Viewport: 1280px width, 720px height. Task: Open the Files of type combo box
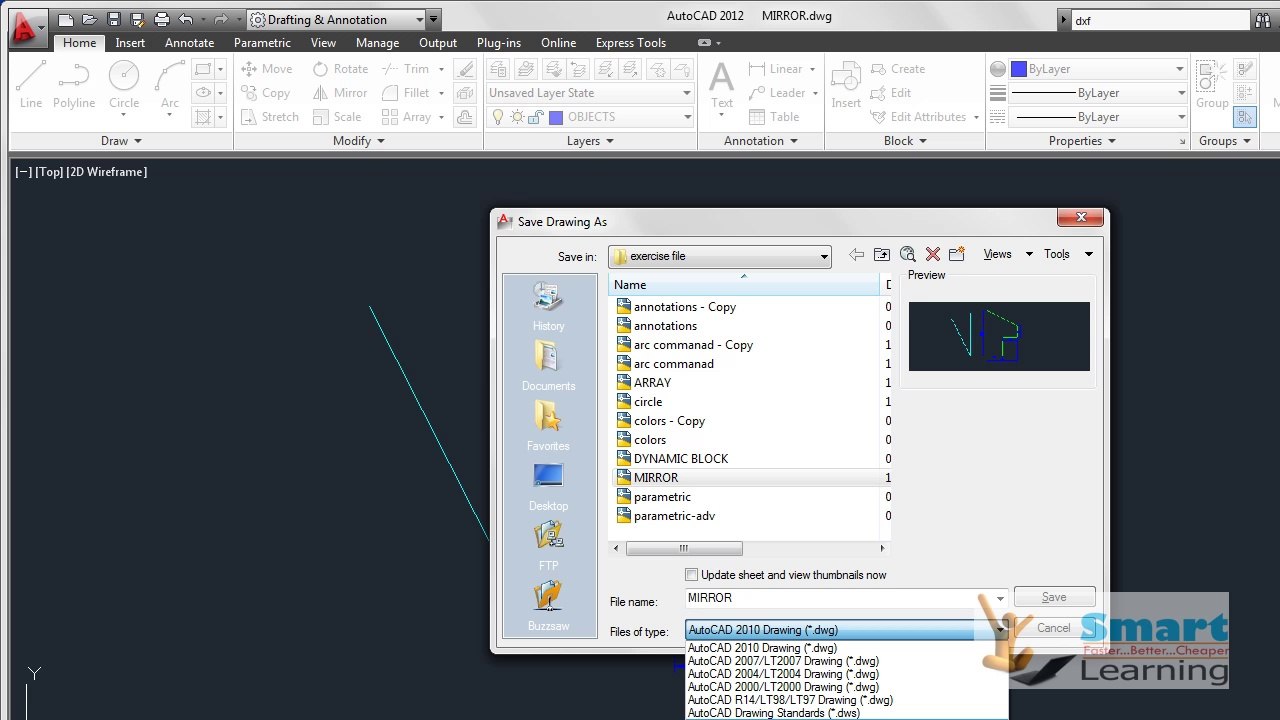847,630
